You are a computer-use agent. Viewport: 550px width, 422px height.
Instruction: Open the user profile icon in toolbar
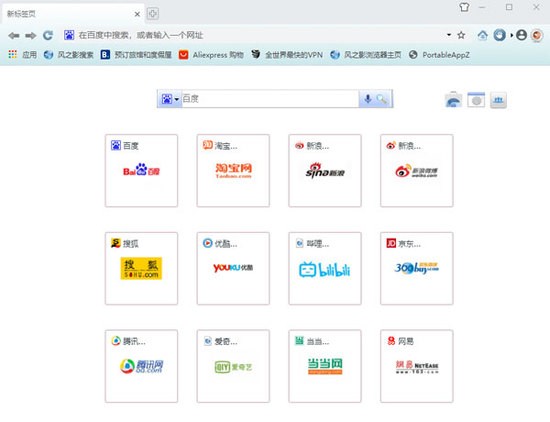pyautogui.click(x=522, y=35)
